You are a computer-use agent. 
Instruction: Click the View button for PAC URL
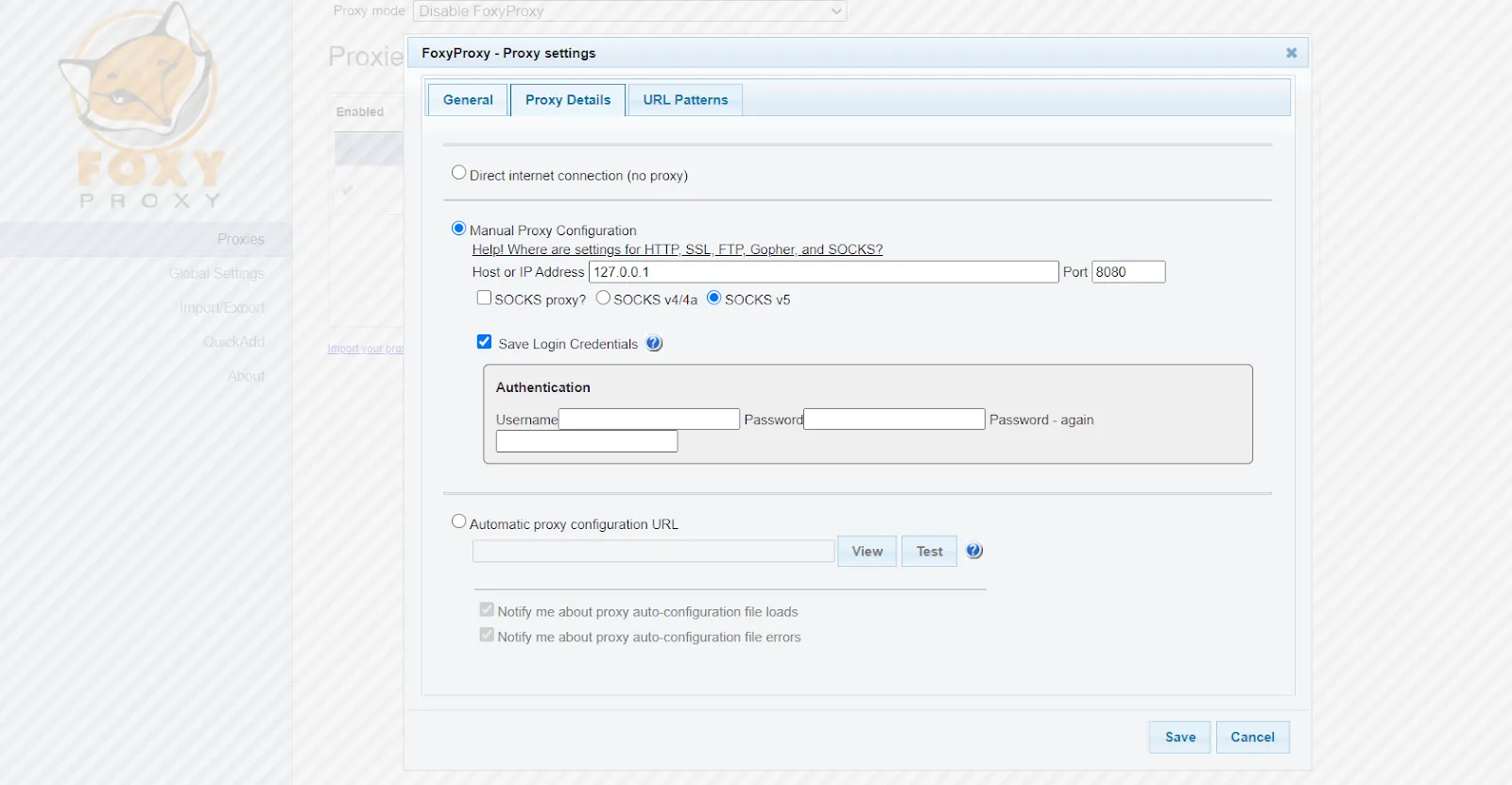867,552
